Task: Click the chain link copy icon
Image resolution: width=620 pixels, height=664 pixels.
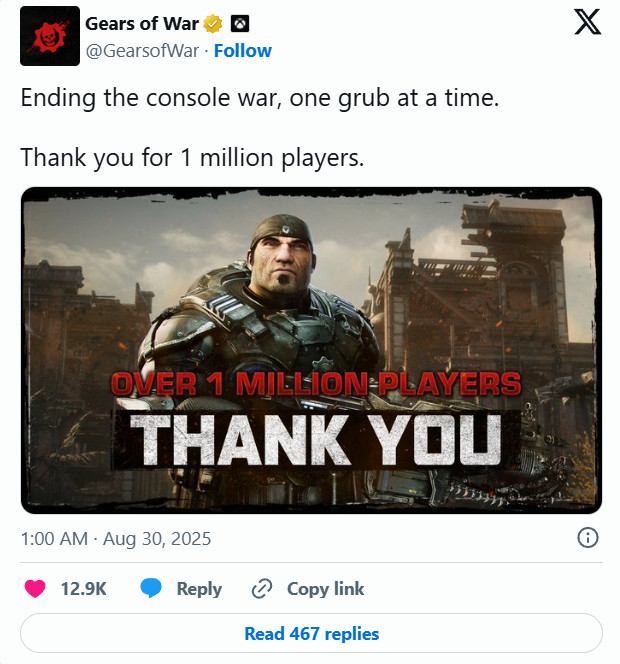Action: pyautogui.click(x=263, y=589)
